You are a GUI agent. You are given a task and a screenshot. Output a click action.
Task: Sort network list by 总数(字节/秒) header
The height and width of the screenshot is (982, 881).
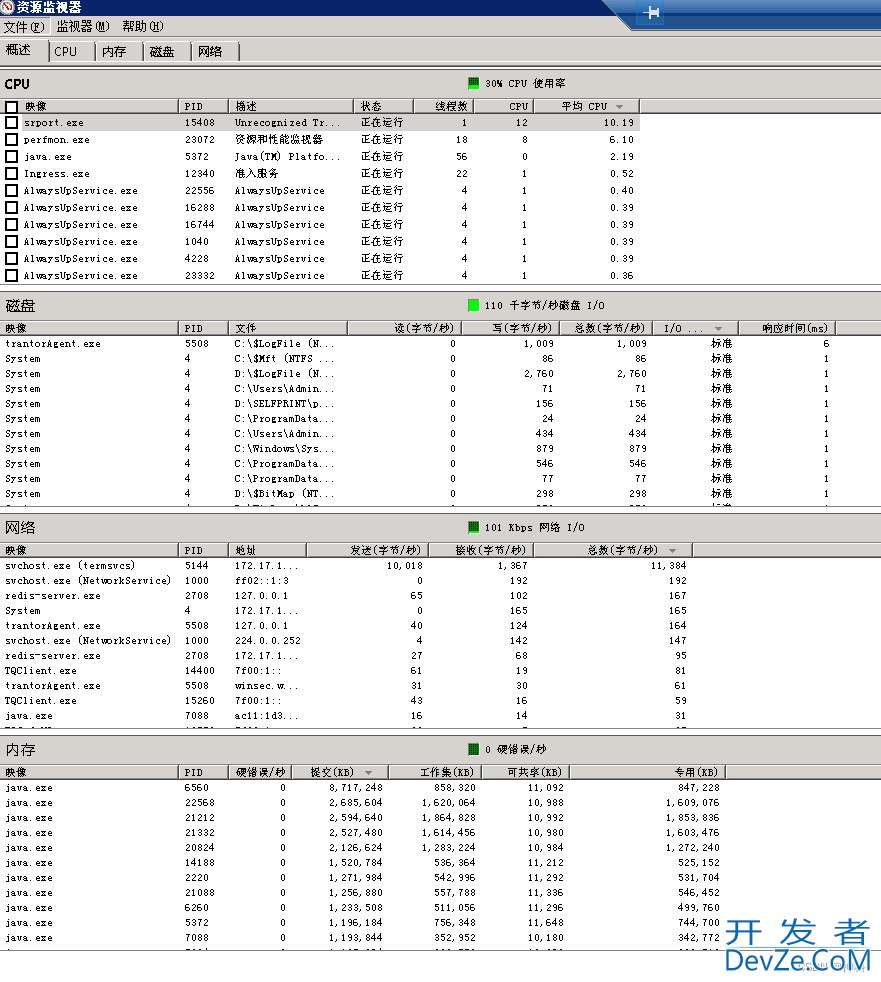click(613, 550)
